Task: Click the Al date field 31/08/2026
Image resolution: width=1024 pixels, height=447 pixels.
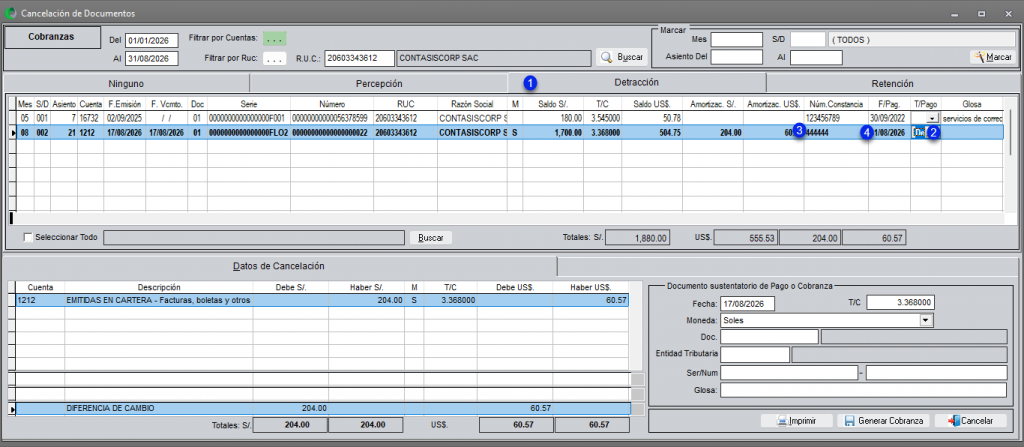Action: pyautogui.click(x=152, y=59)
